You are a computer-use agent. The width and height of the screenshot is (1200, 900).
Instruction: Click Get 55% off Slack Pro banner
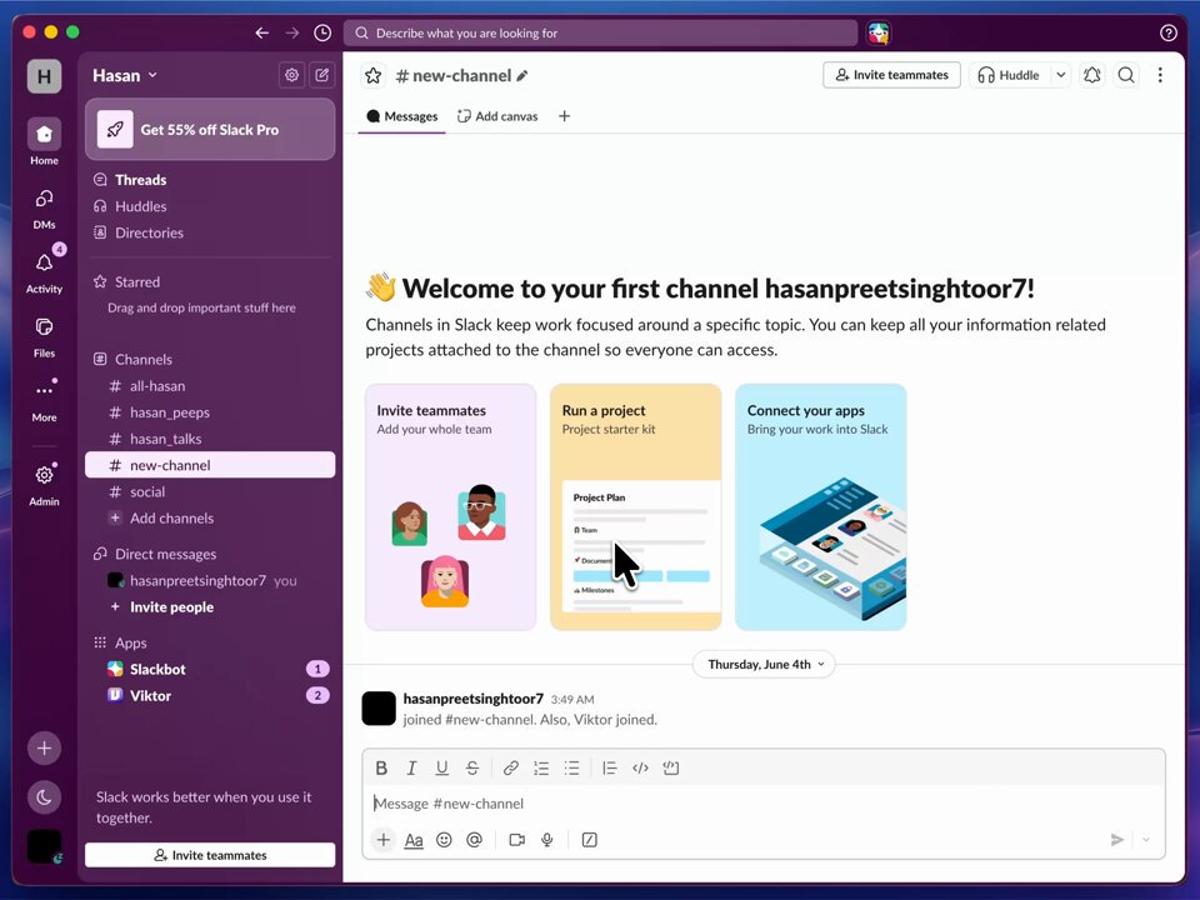tap(210, 129)
